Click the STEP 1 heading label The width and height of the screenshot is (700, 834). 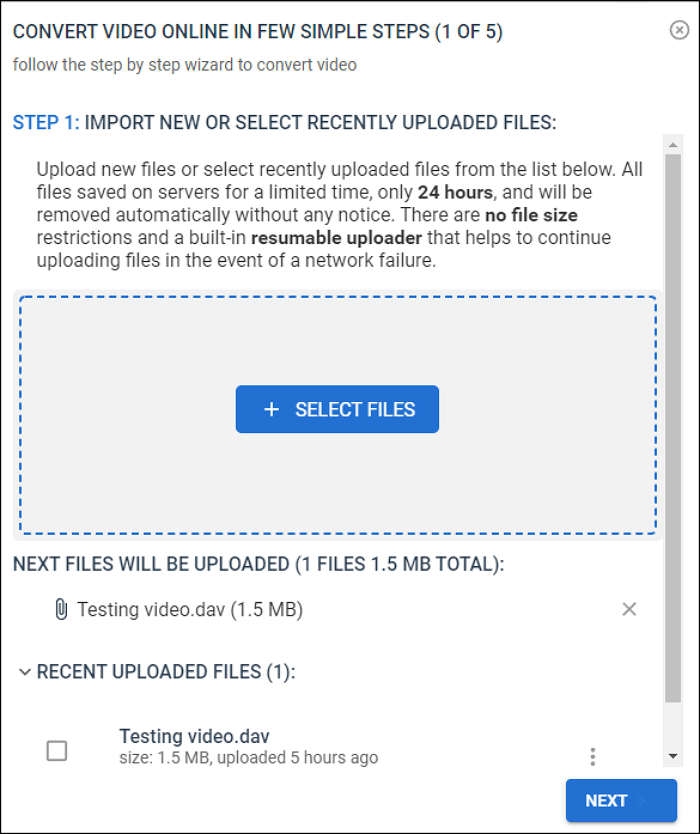pos(44,122)
